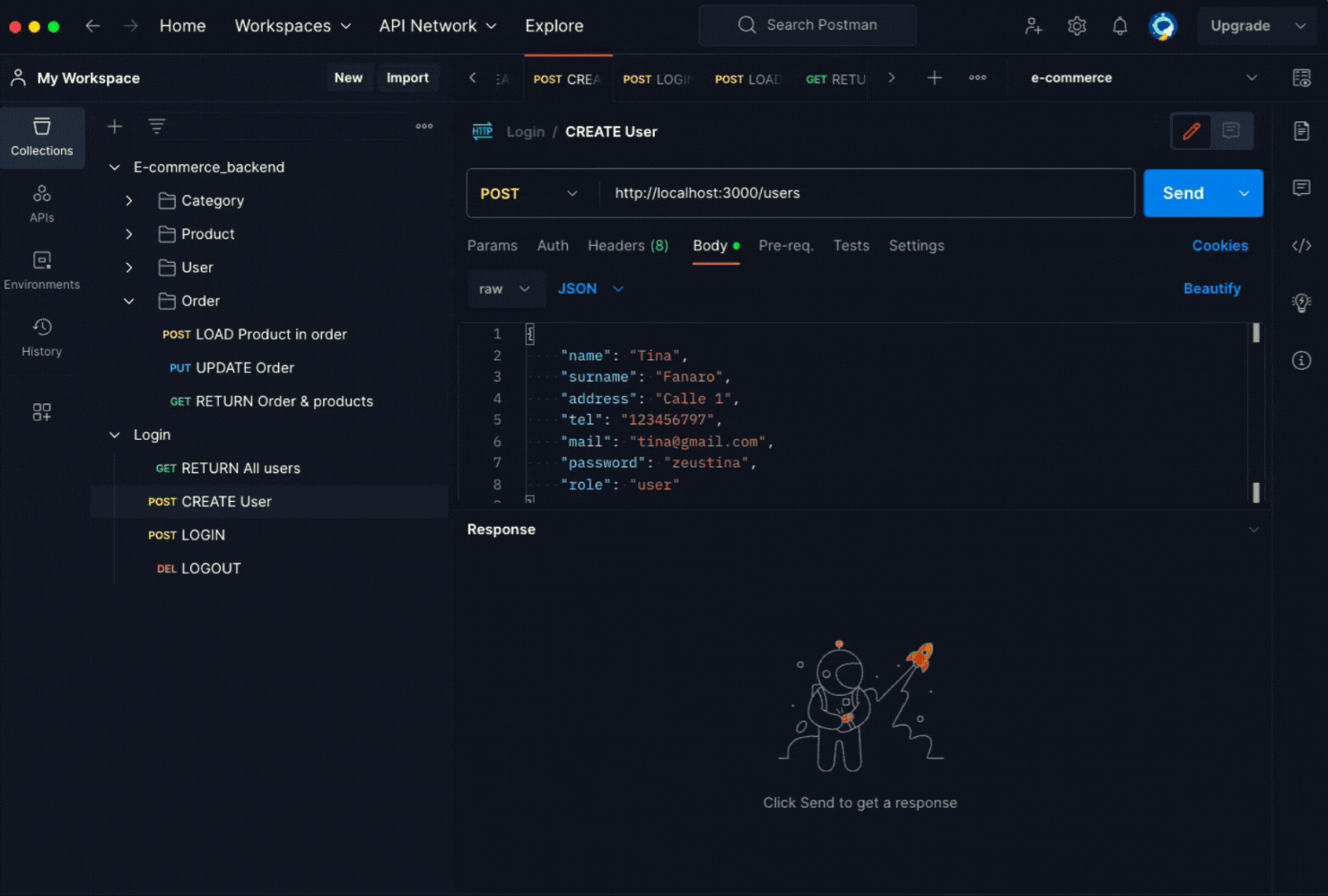Click the lightbulb related requests icon
1328x896 pixels.
(x=1301, y=302)
